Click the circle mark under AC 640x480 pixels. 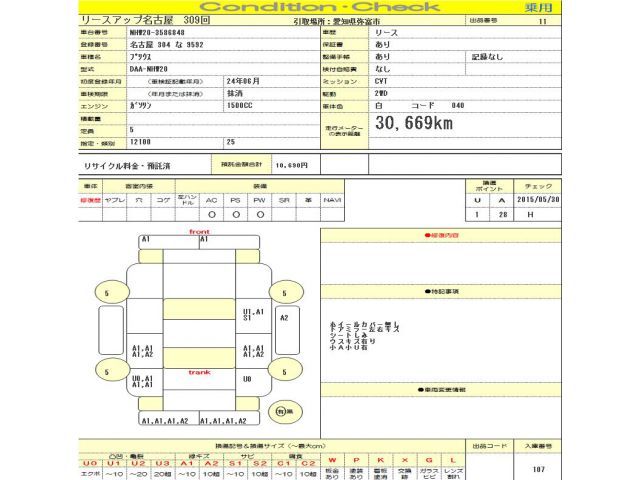tap(211, 214)
